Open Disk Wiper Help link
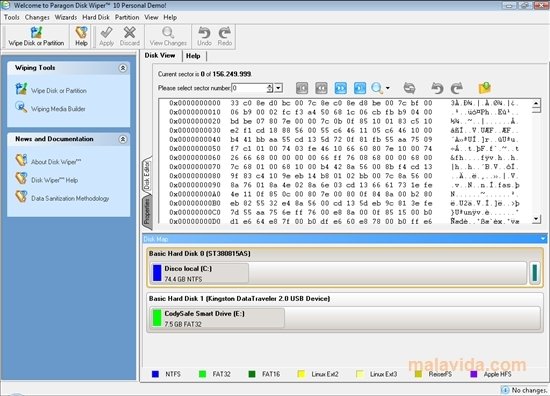 point(54,180)
